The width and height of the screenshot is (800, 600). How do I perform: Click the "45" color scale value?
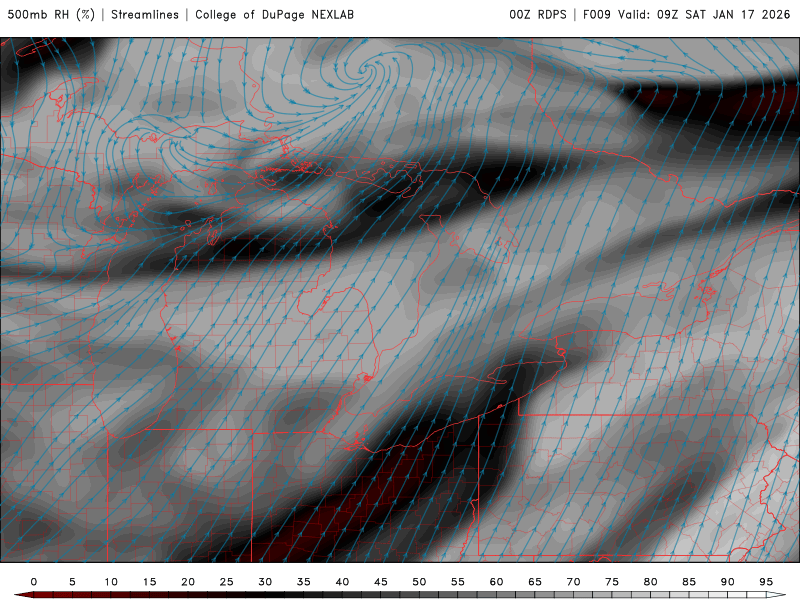coord(381,582)
